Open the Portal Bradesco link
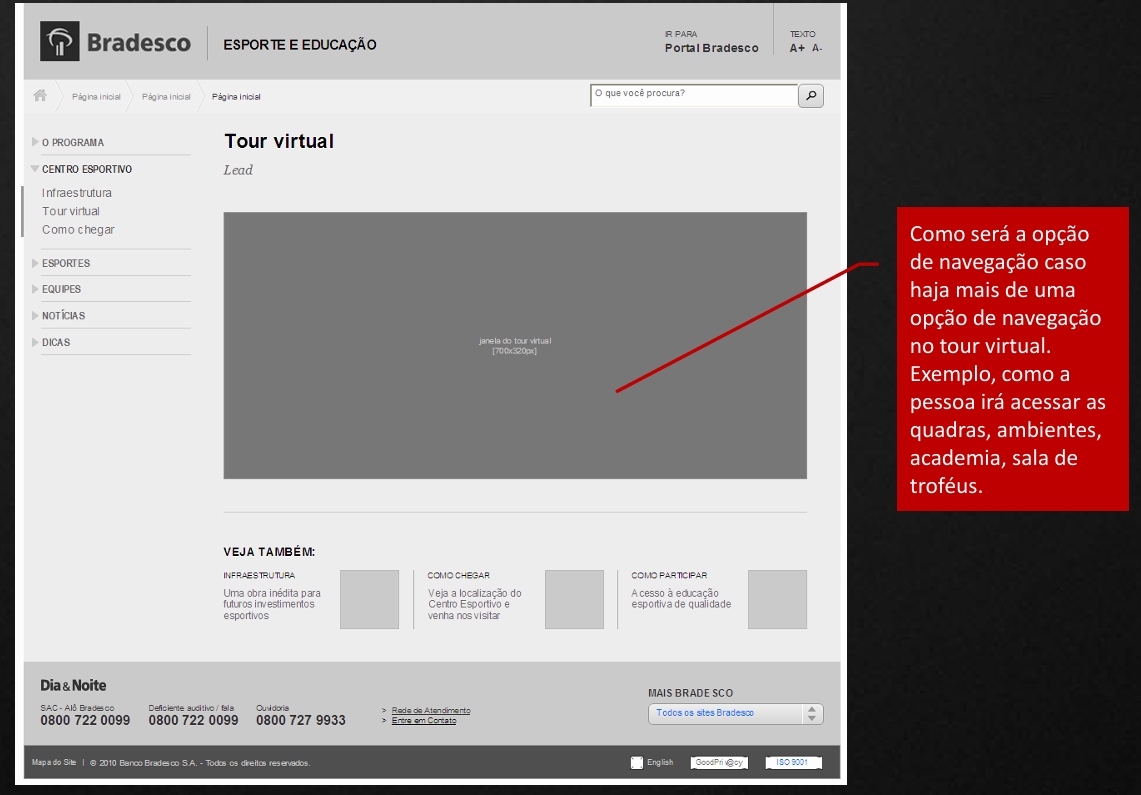Viewport: 1141px width, 795px height. tap(711, 48)
